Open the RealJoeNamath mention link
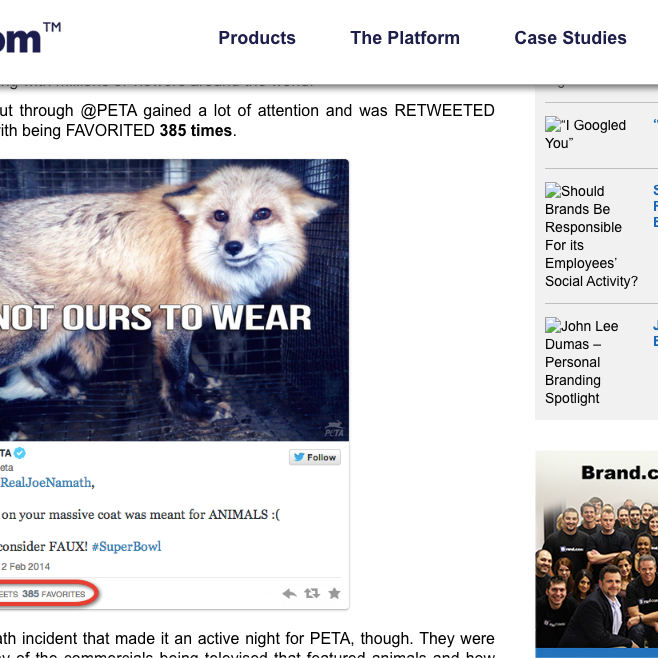 45,483
